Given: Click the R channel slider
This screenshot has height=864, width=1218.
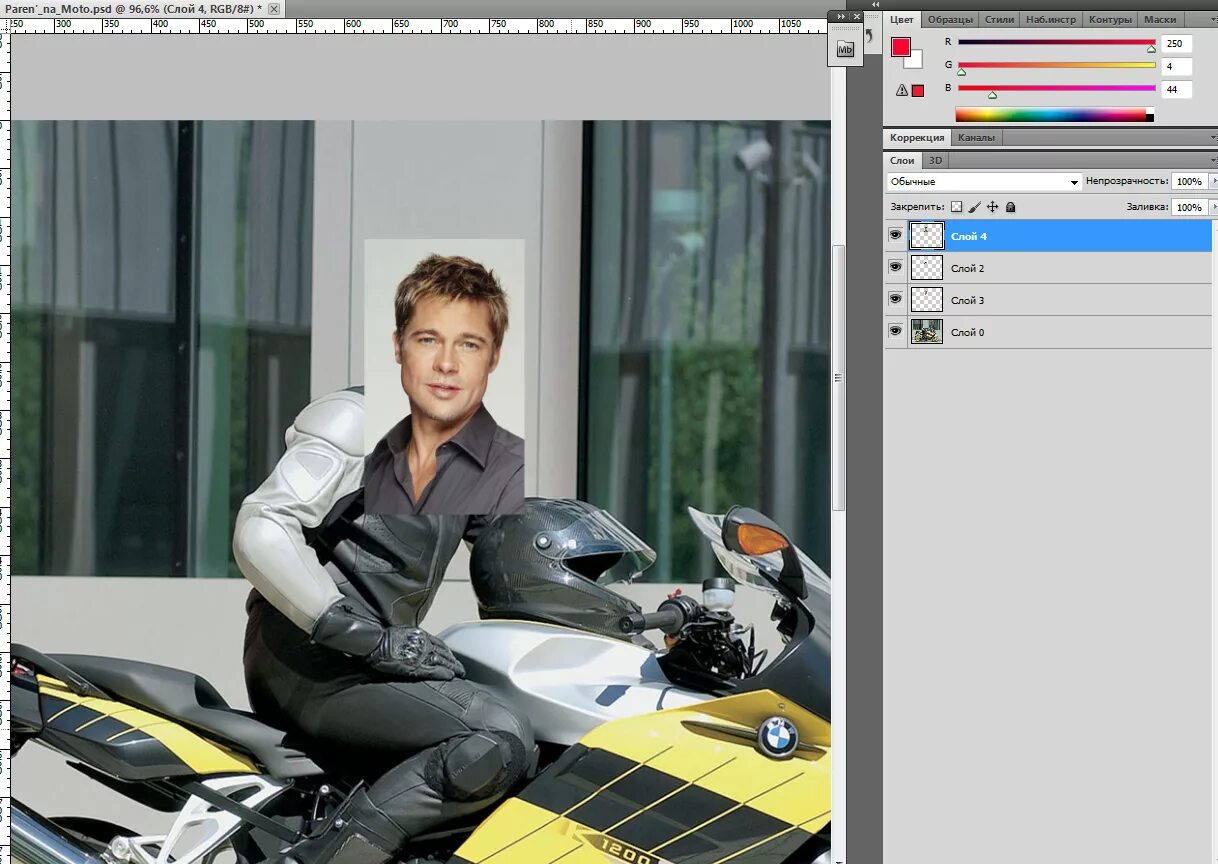Looking at the screenshot, I should tap(1057, 43).
